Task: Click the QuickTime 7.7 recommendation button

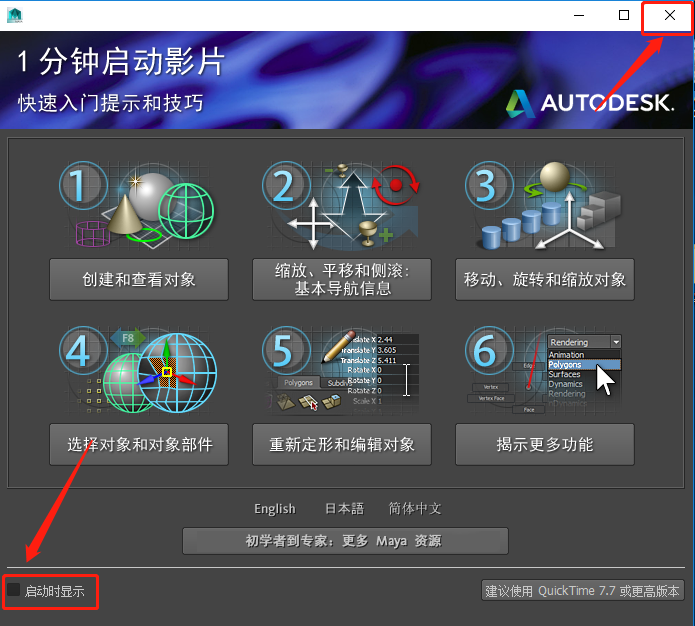Action: [x=582, y=591]
